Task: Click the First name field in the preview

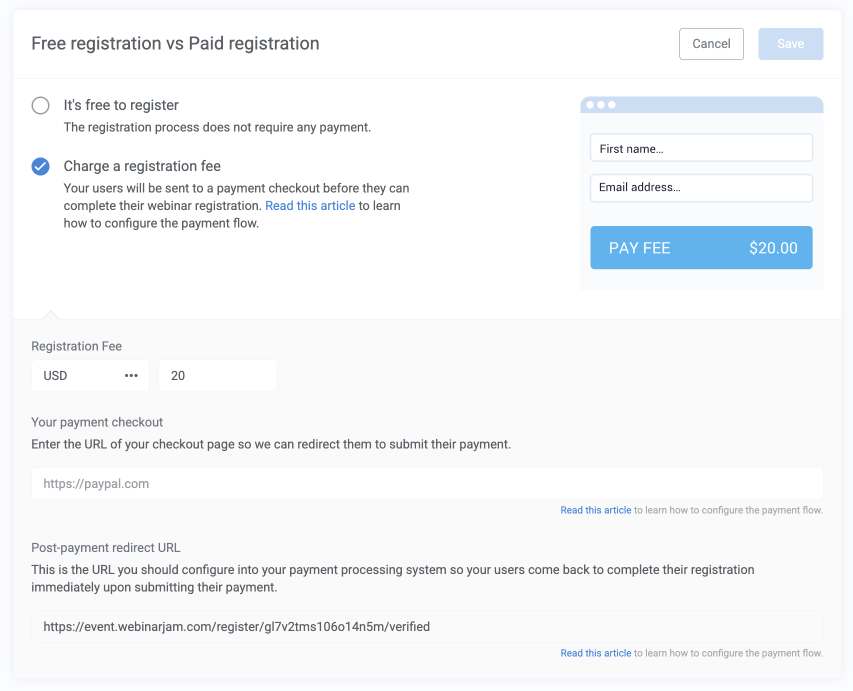Action: click(700, 147)
